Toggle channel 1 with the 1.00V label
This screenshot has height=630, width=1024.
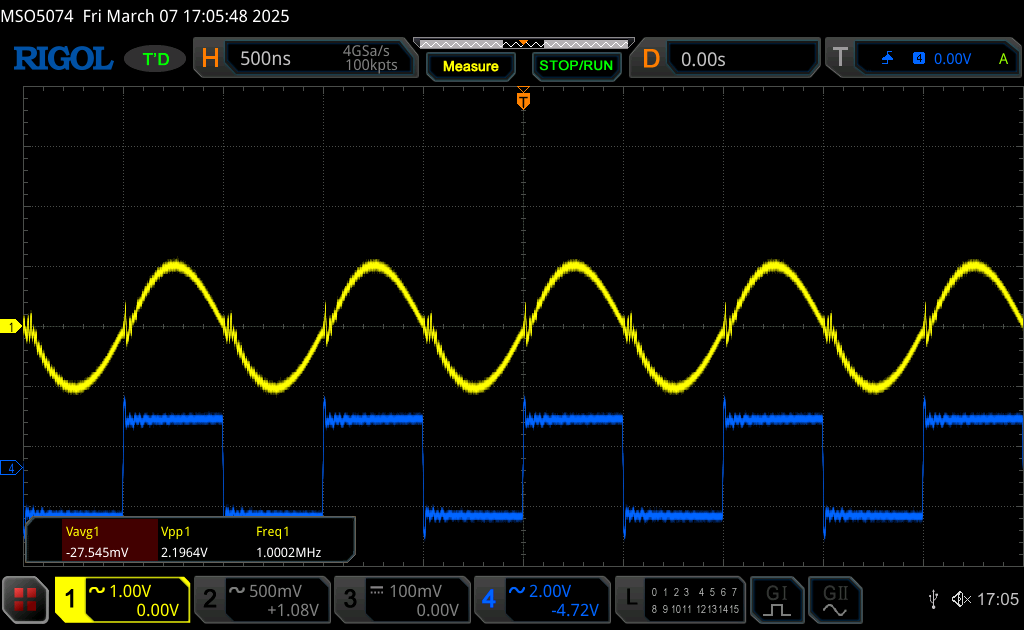pos(122,599)
